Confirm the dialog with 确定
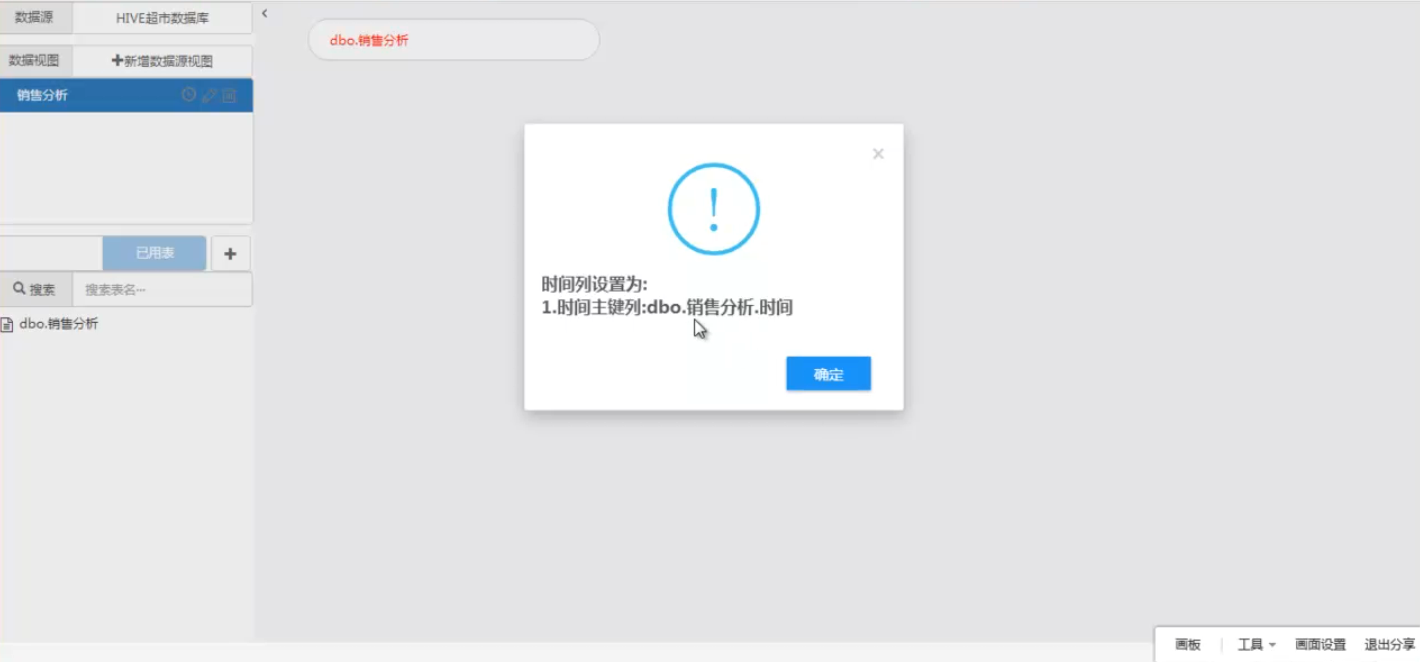Image resolution: width=1420 pixels, height=662 pixels. 828,374
